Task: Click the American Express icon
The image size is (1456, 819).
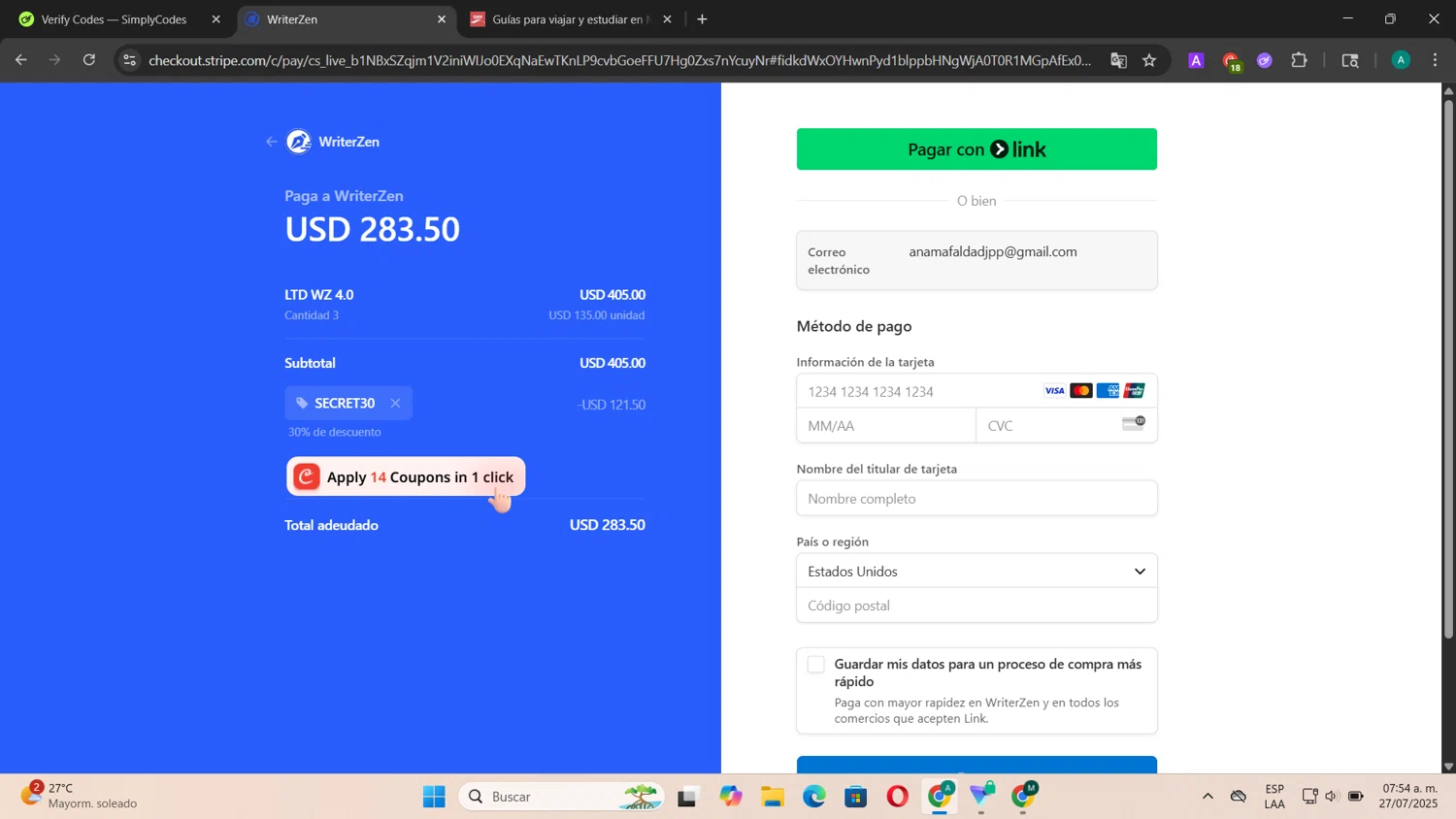Action: 1108,391
